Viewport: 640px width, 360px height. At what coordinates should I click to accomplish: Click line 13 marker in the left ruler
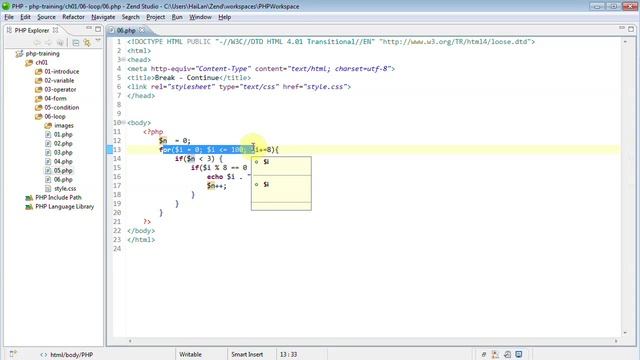[109, 149]
